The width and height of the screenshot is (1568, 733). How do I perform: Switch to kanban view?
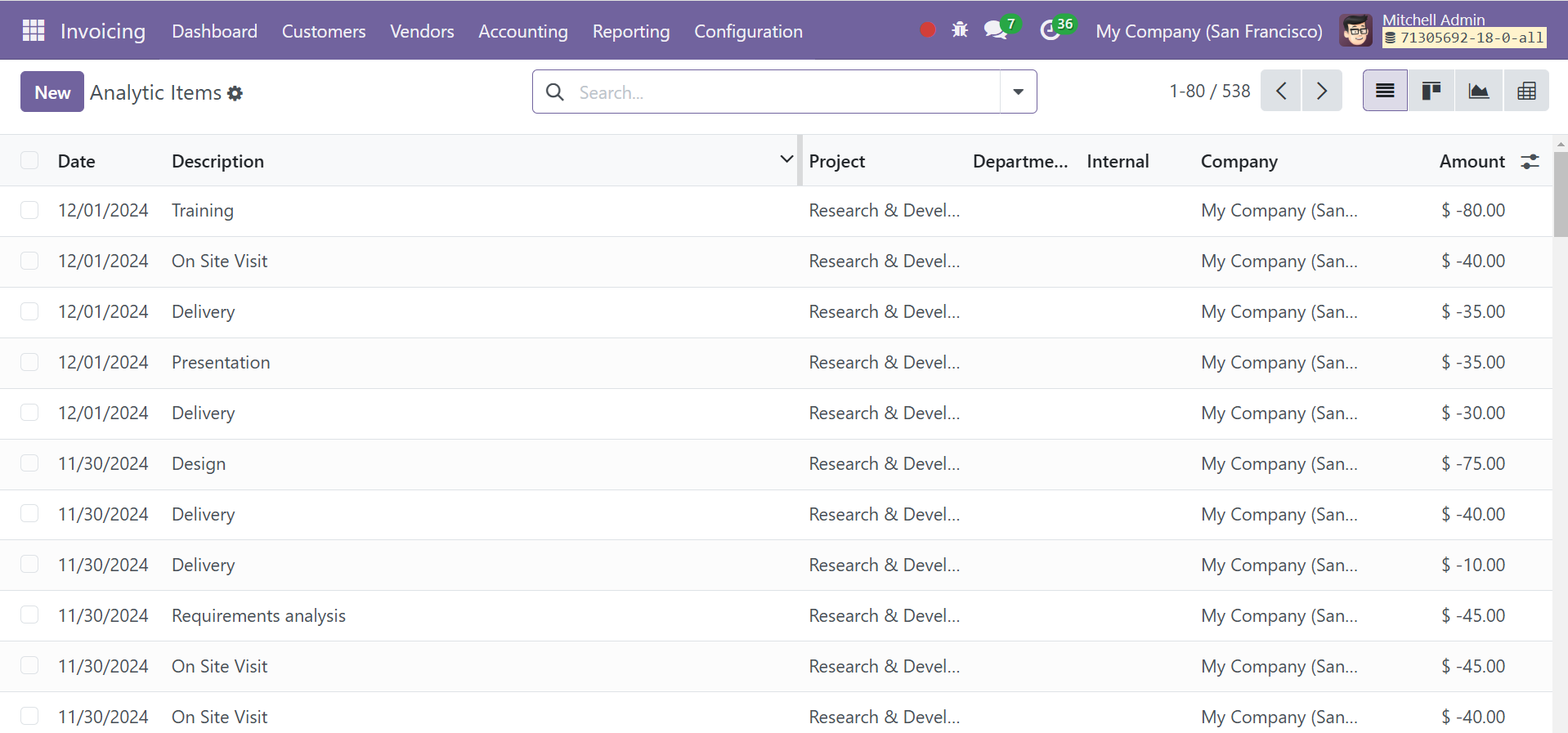pos(1431,91)
